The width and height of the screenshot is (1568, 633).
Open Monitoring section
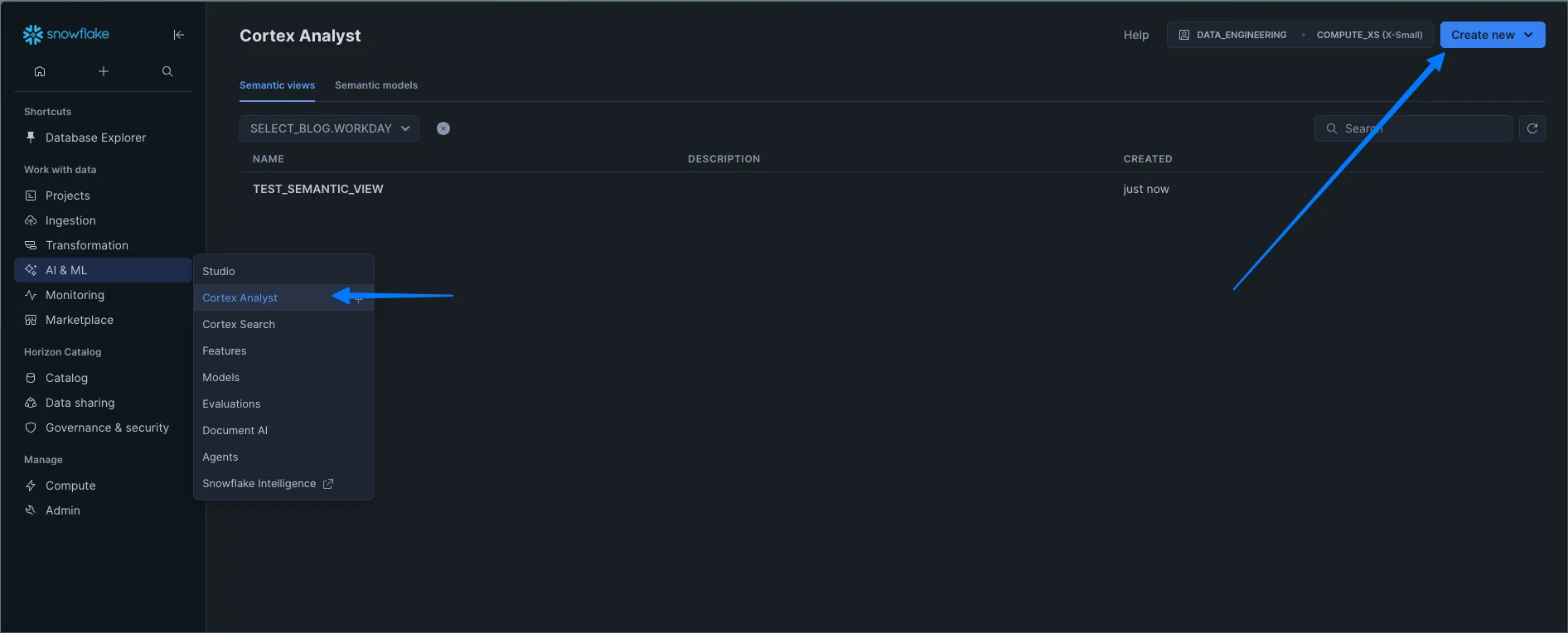[x=103, y=295]
